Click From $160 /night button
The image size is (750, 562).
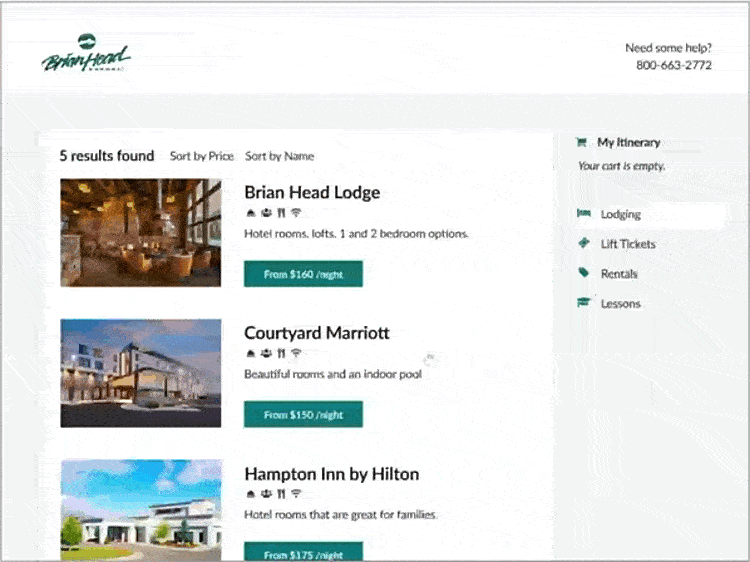coord(303,274)
